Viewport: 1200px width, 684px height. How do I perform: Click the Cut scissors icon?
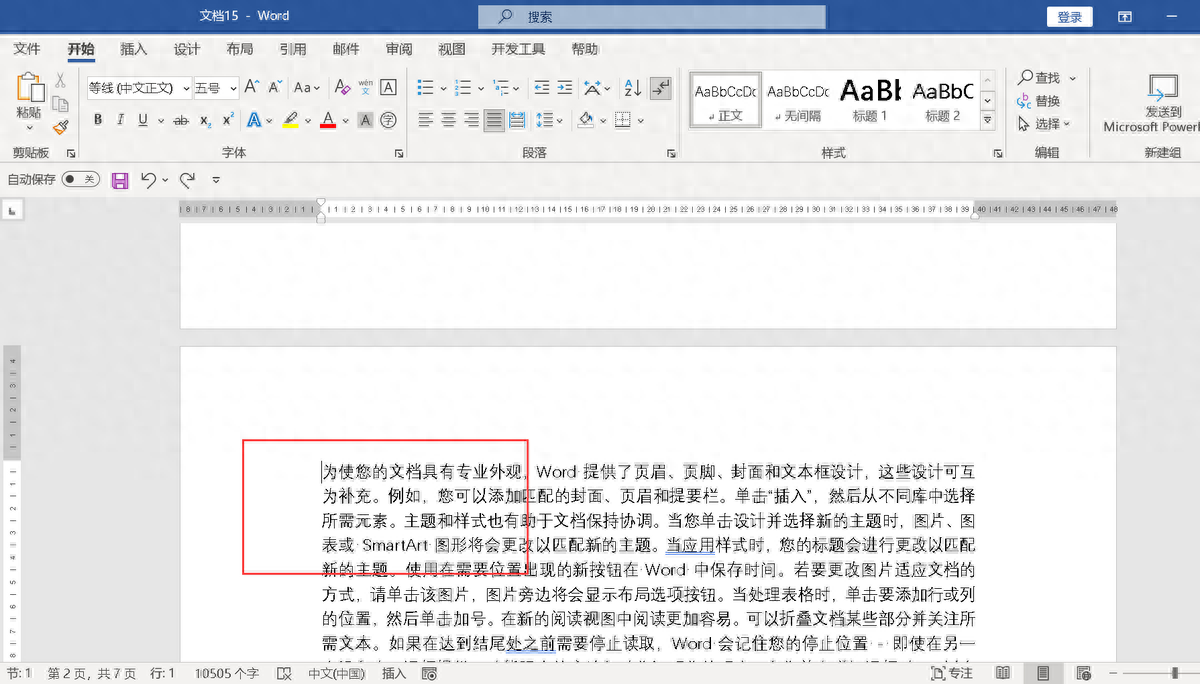pos(60,80)
